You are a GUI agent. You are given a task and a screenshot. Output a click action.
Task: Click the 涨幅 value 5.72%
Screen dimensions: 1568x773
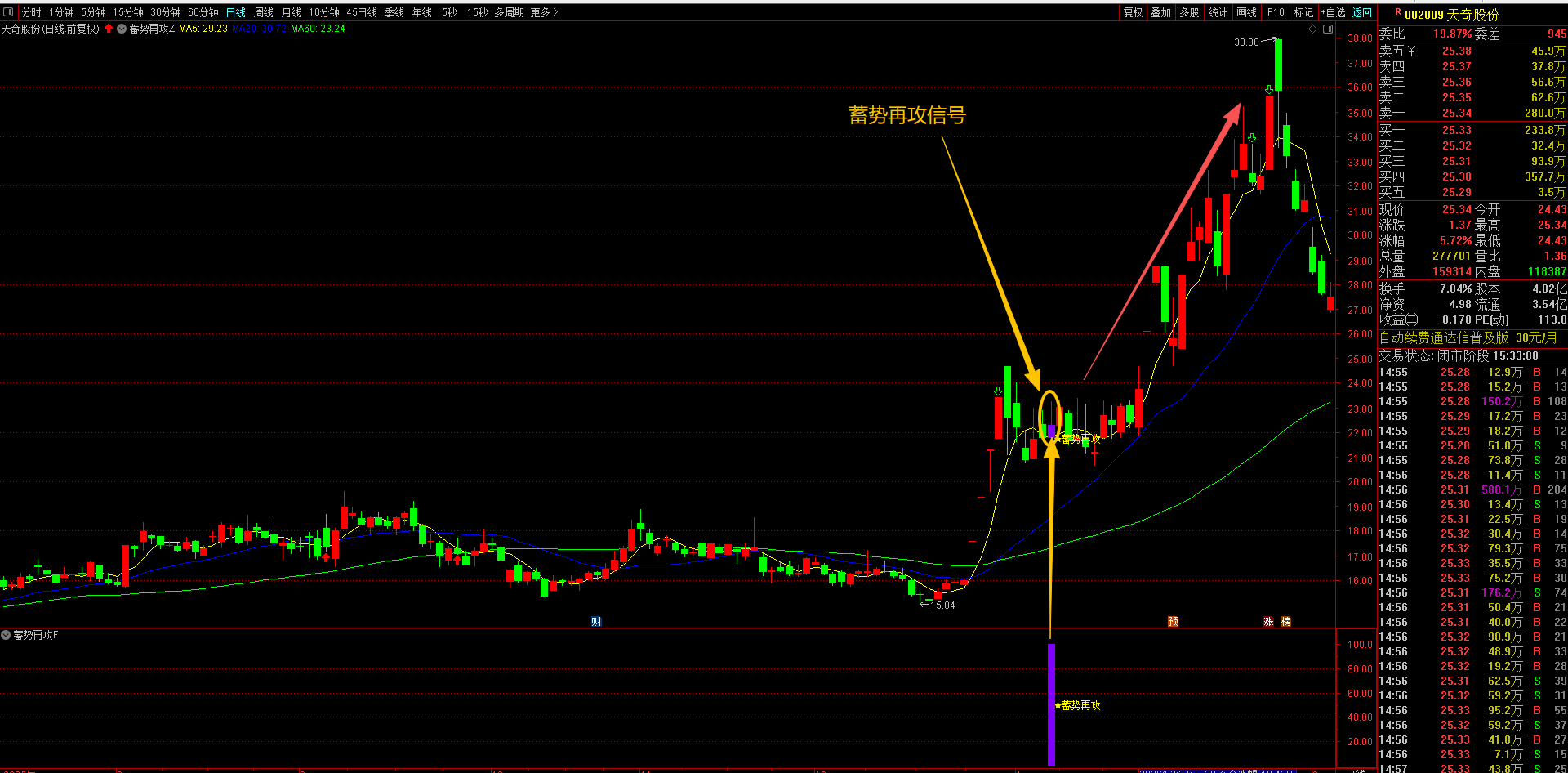1456,240
